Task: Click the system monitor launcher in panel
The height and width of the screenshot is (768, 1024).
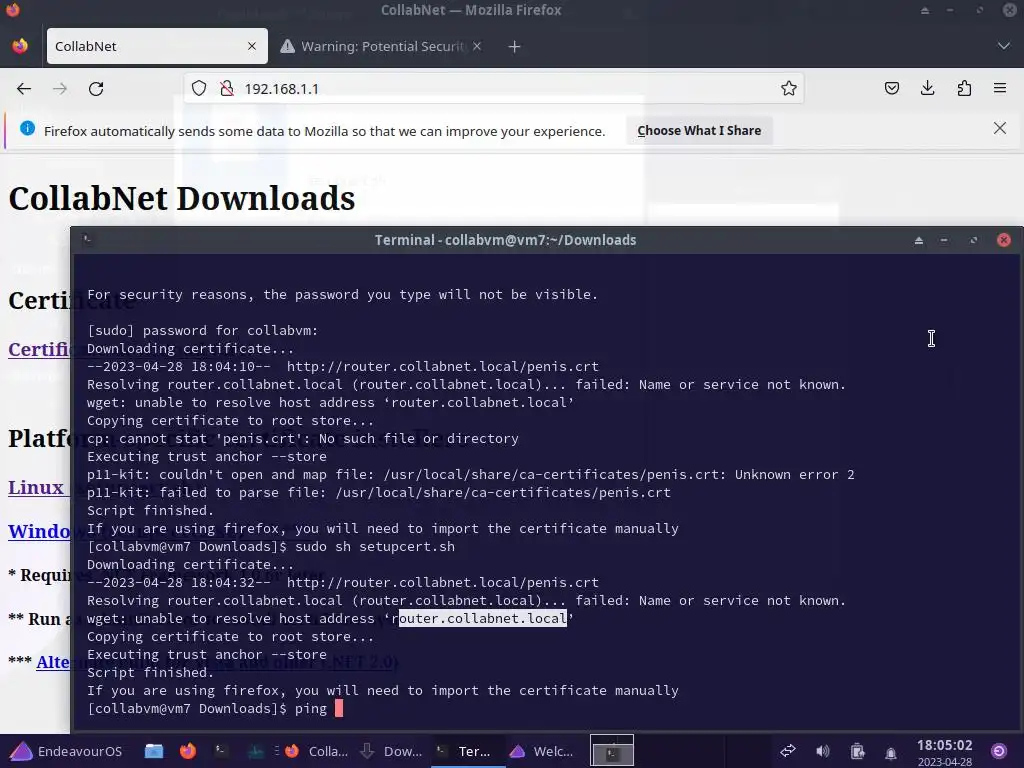Action: [x=255, y=751]
